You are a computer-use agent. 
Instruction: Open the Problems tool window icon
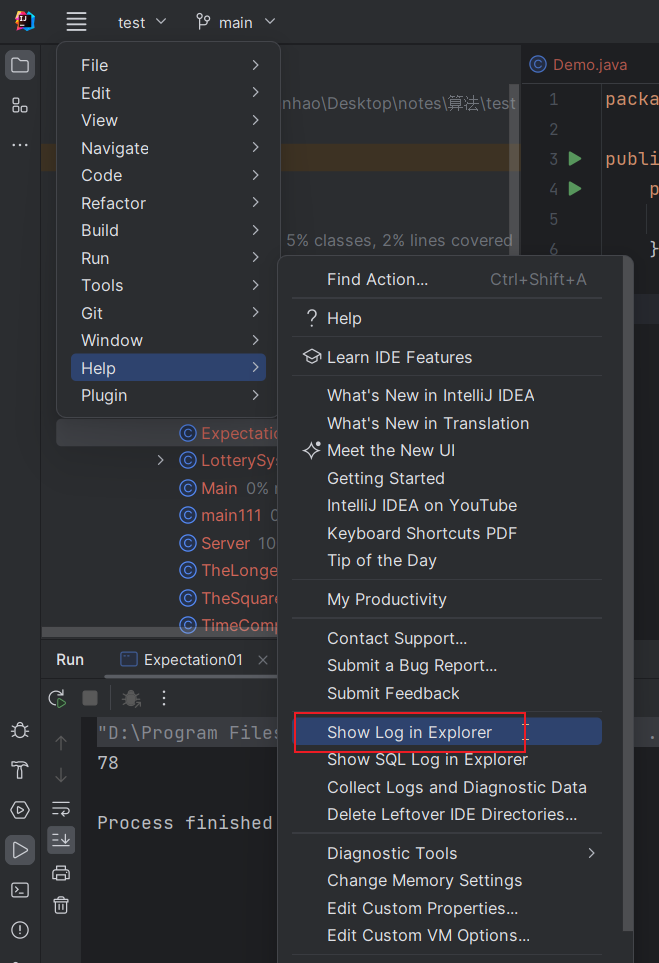tap(20, 930)
